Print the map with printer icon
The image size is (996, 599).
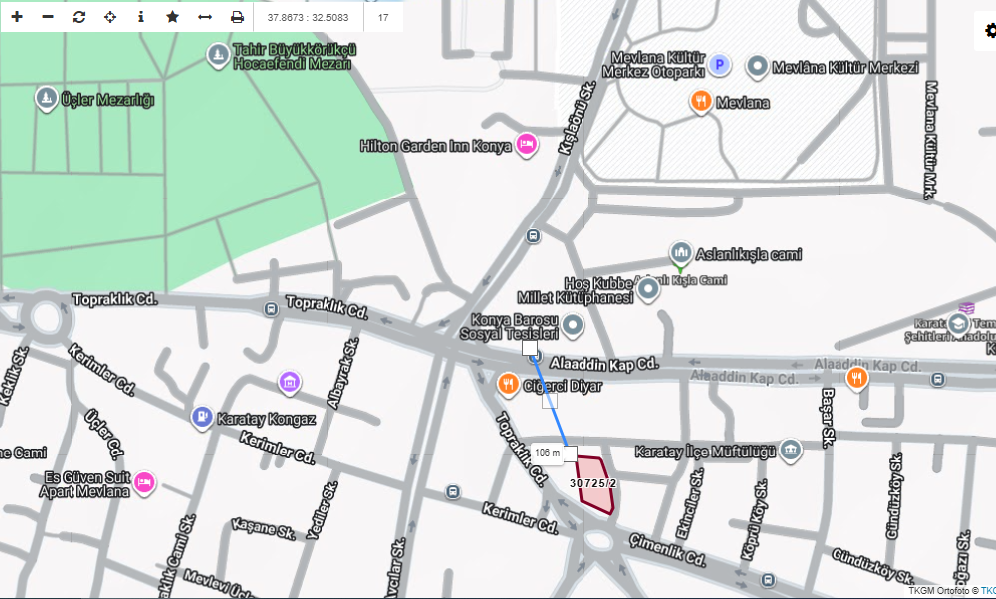pyautogui.click(x=237, y=17)
